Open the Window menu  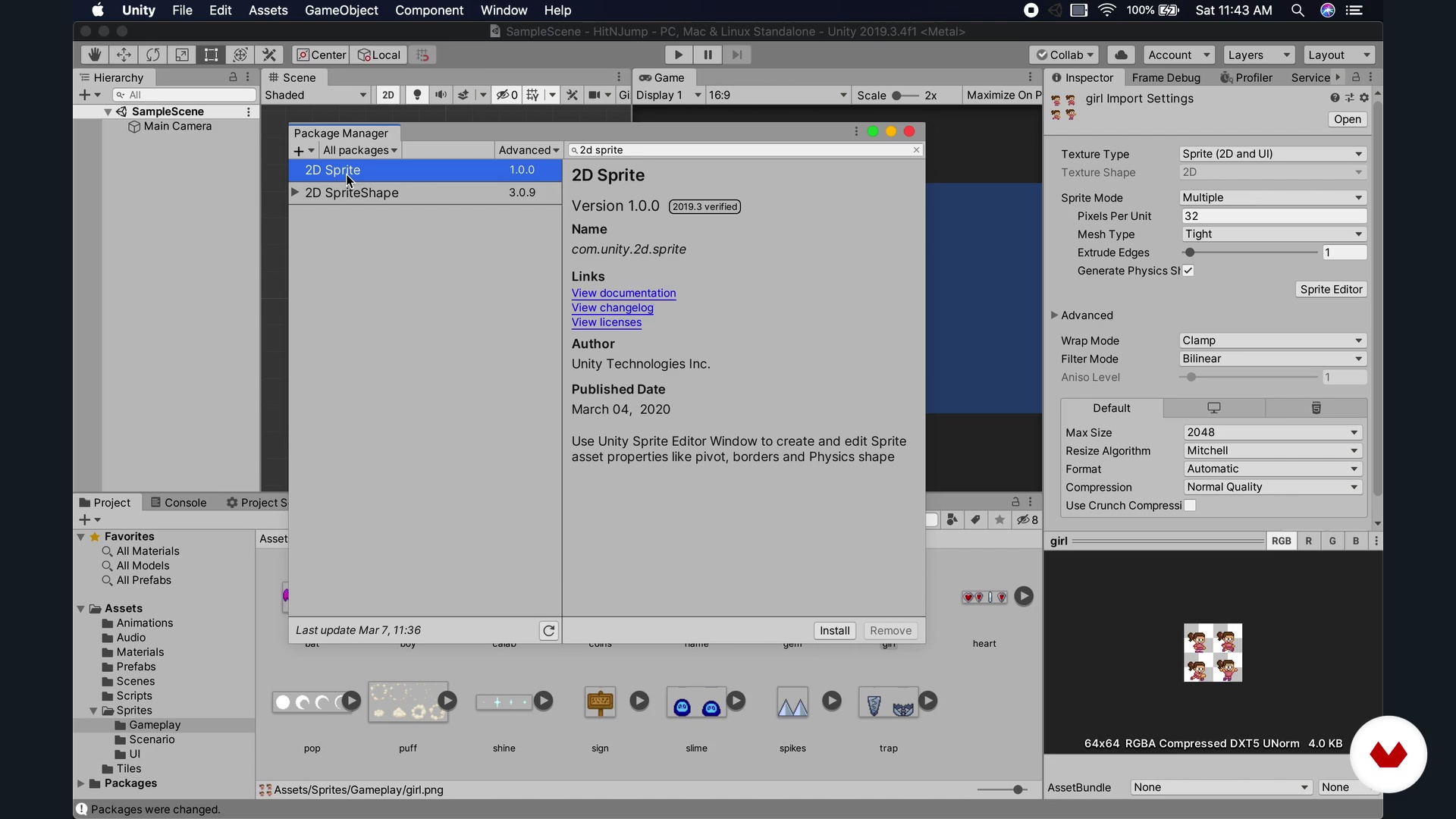[504, 10]
